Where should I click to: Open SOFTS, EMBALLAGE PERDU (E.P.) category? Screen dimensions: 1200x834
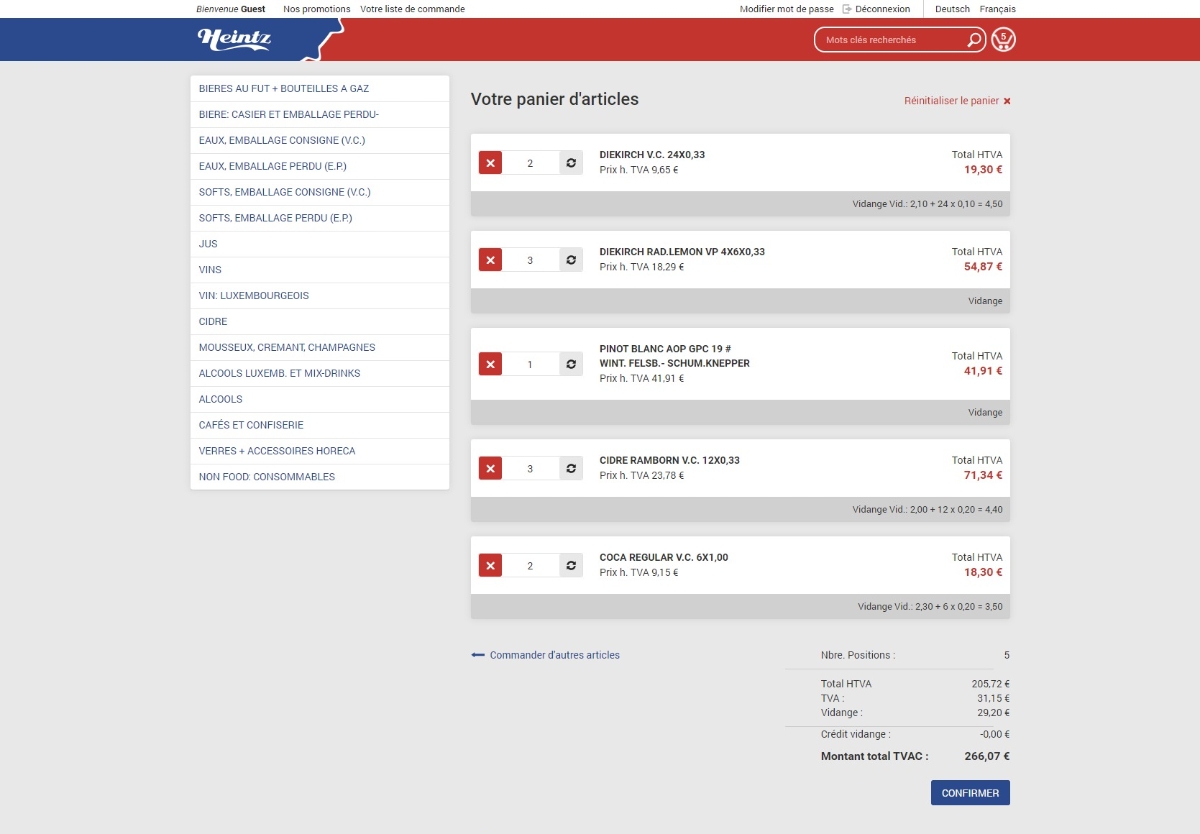[x=320, y=218]
